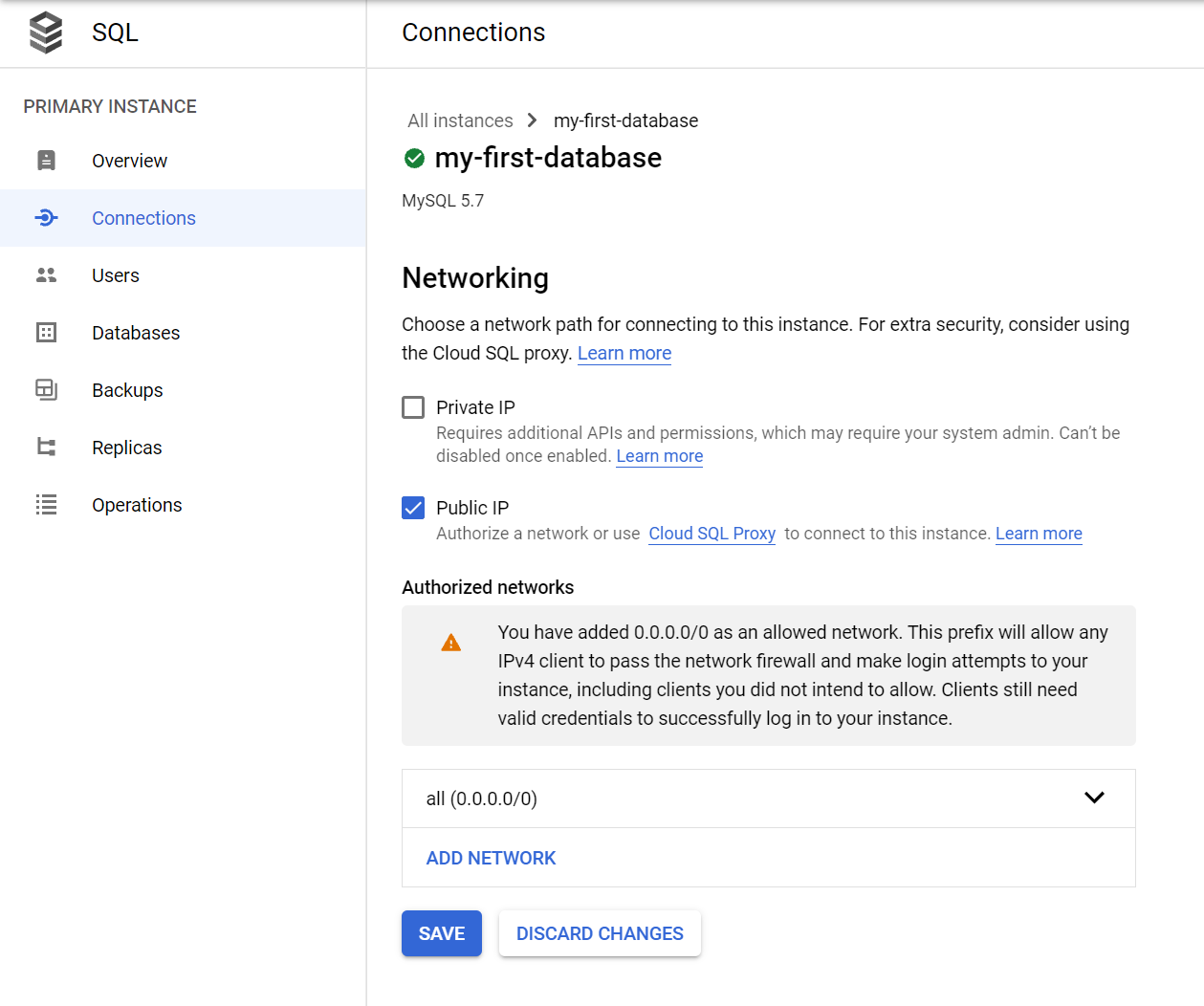This screenshot has width=1204, height=1006.
Task: Open the Users menu item
Action: point(116,275)
